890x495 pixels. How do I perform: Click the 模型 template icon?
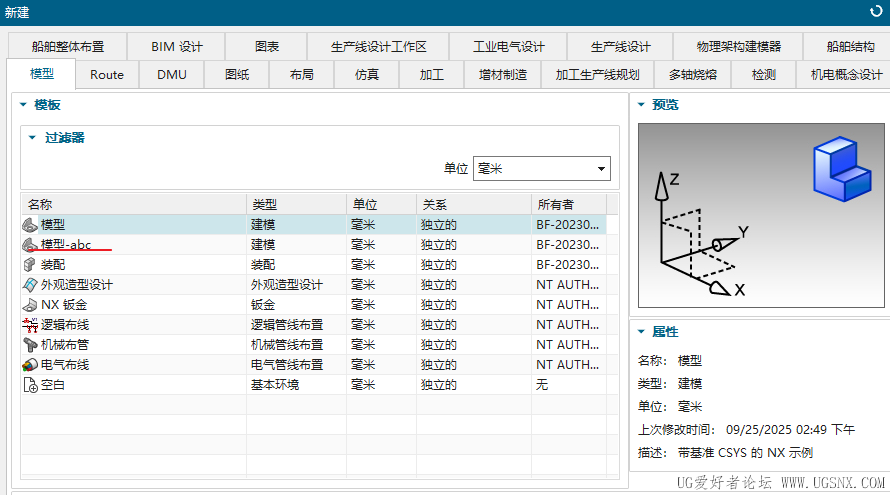coord(30,225)
